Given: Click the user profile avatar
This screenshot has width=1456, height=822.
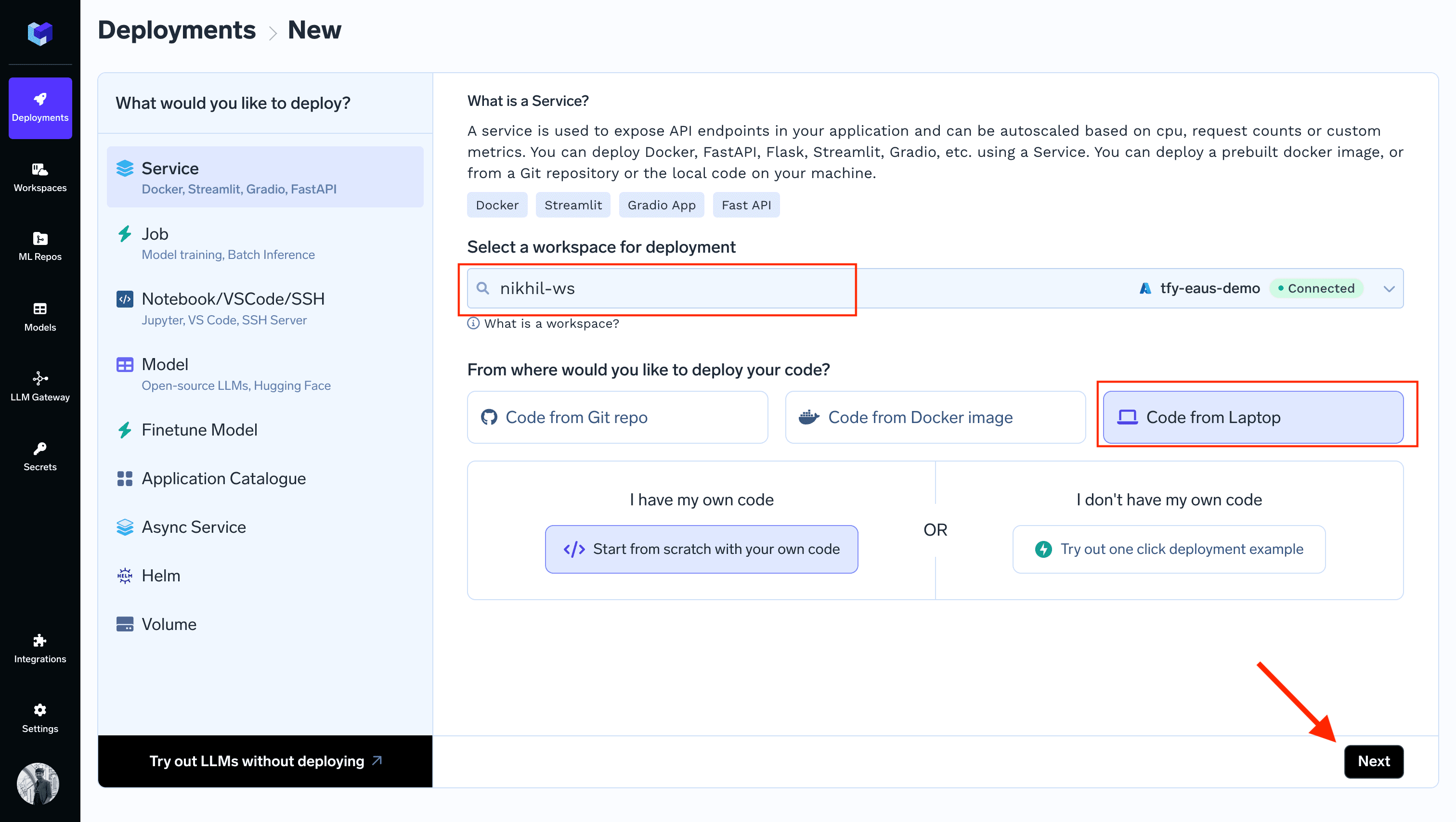Looking at the screenshot, I should tap(39, 783).
